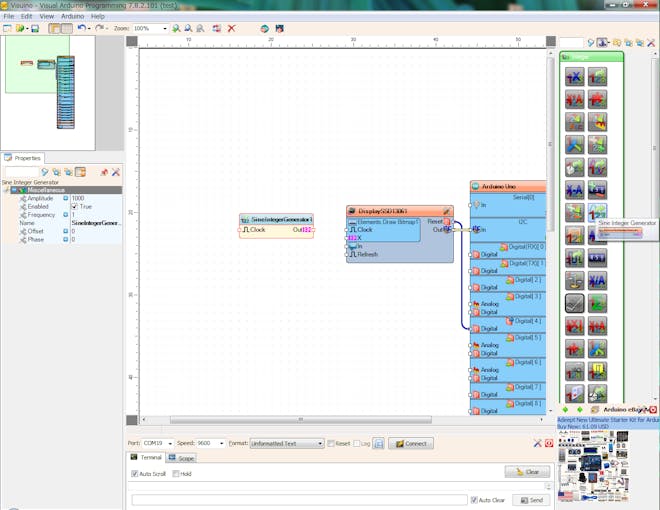This screenshot has width=660, height=510.
Task: Click the Zoom out magnifier icon
Action: [x=188, y=28]
